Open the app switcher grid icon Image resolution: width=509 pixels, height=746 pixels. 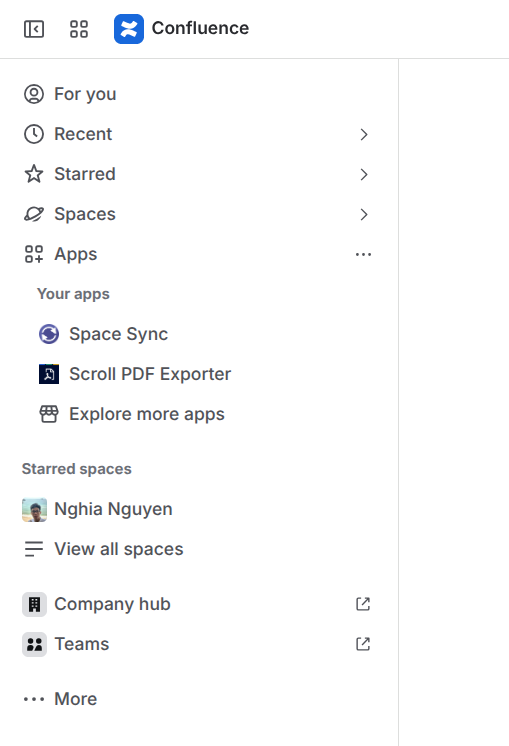79,29
